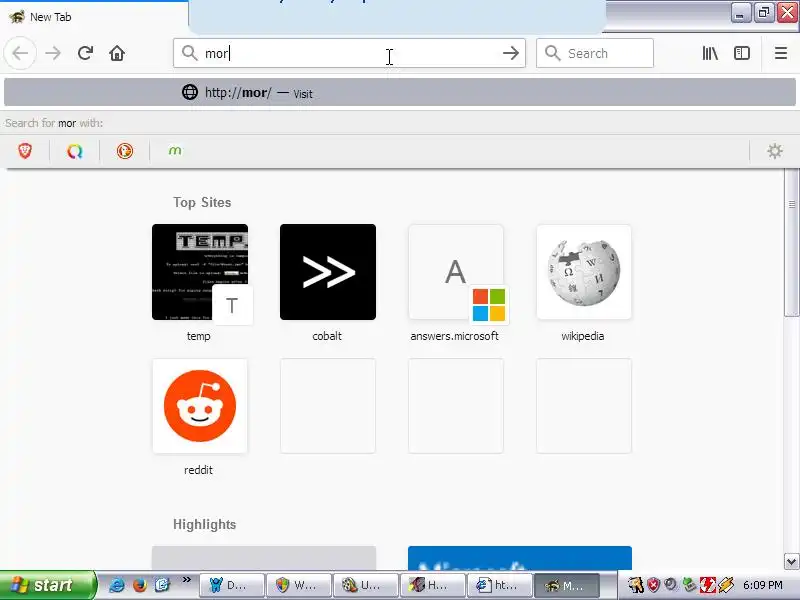Image resolution: width=800 pixels, height=600 pixels.
Task: Switch to the M... browser taskbar button
Action: [x=567, y=585]
